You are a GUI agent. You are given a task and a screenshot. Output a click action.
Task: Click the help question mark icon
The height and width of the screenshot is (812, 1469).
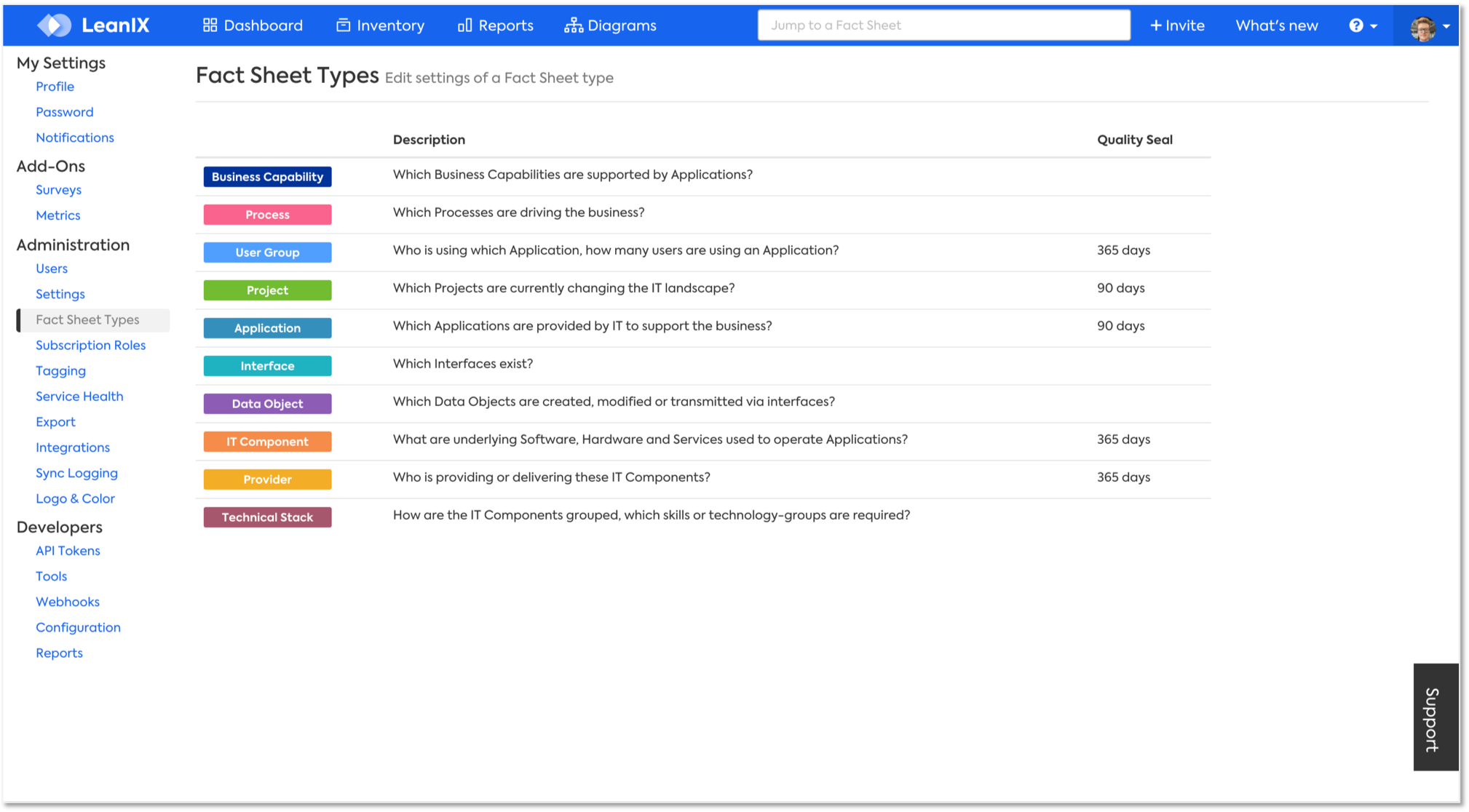coord(1355,25)
